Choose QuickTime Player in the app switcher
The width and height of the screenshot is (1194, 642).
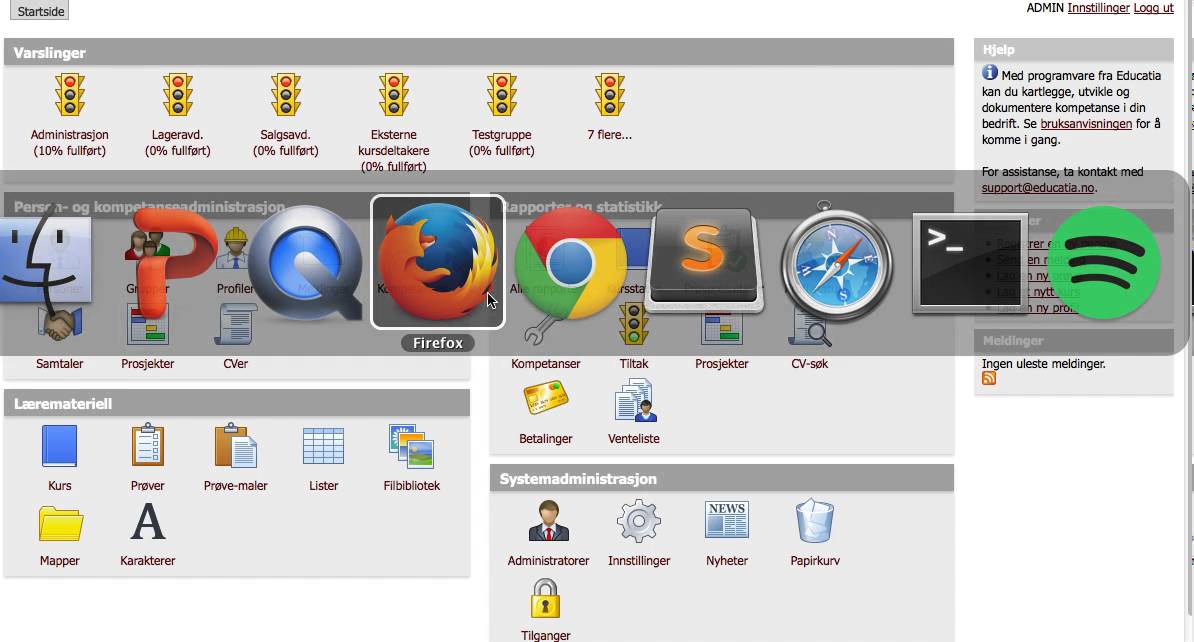pos(305,263)
